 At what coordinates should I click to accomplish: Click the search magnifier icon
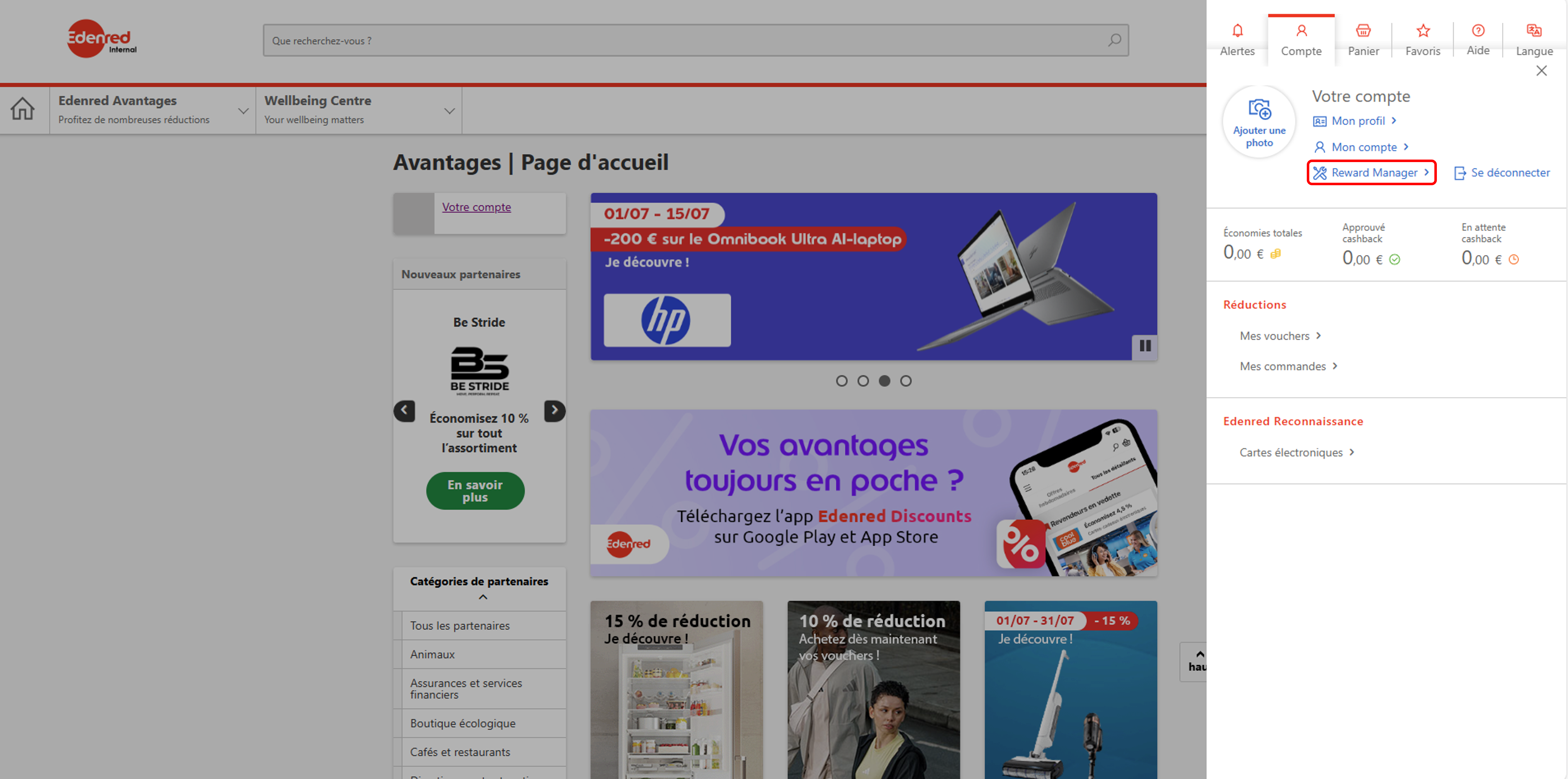1114,40
